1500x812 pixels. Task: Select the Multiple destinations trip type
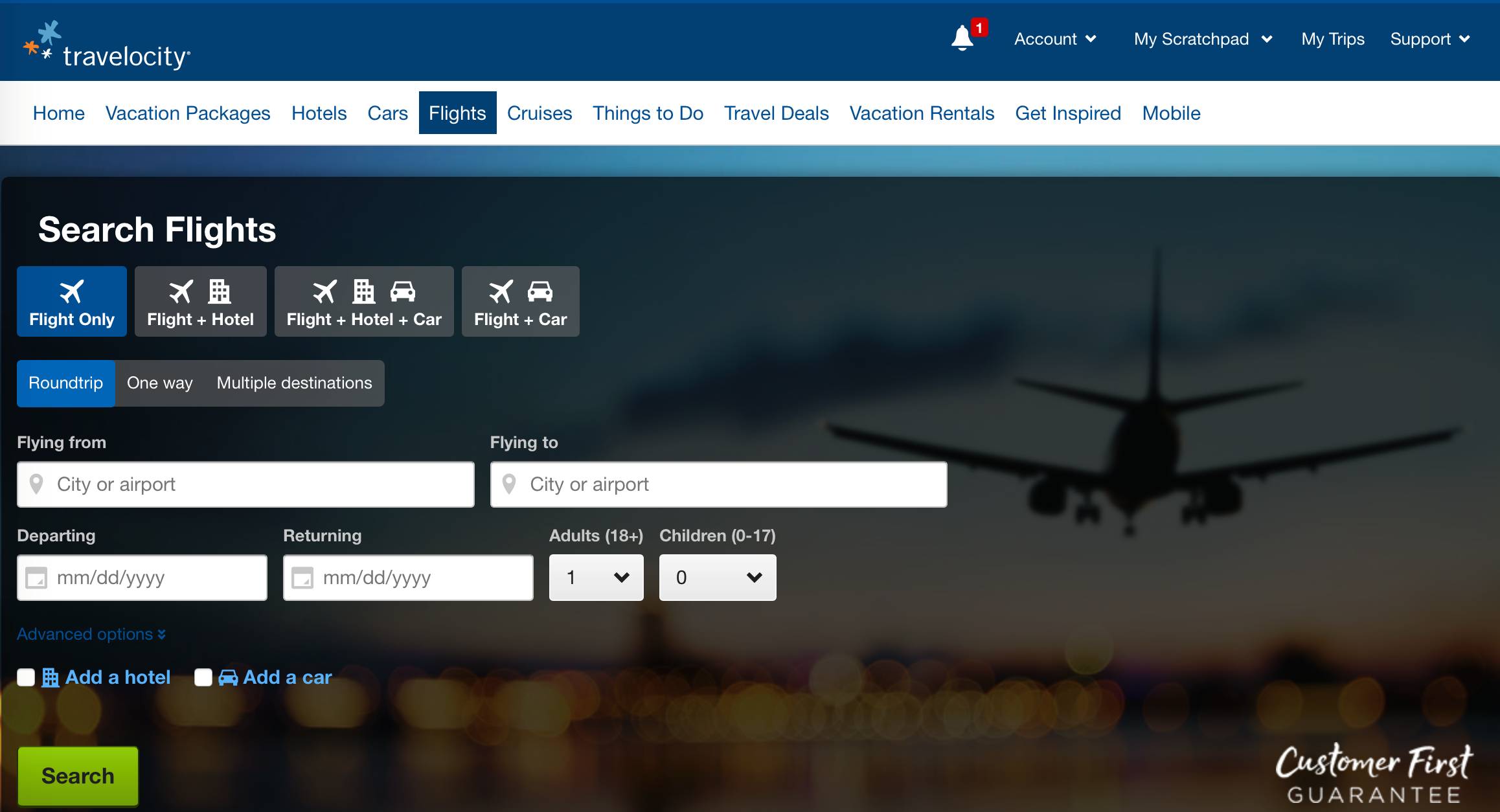click(x=294, y=383)
